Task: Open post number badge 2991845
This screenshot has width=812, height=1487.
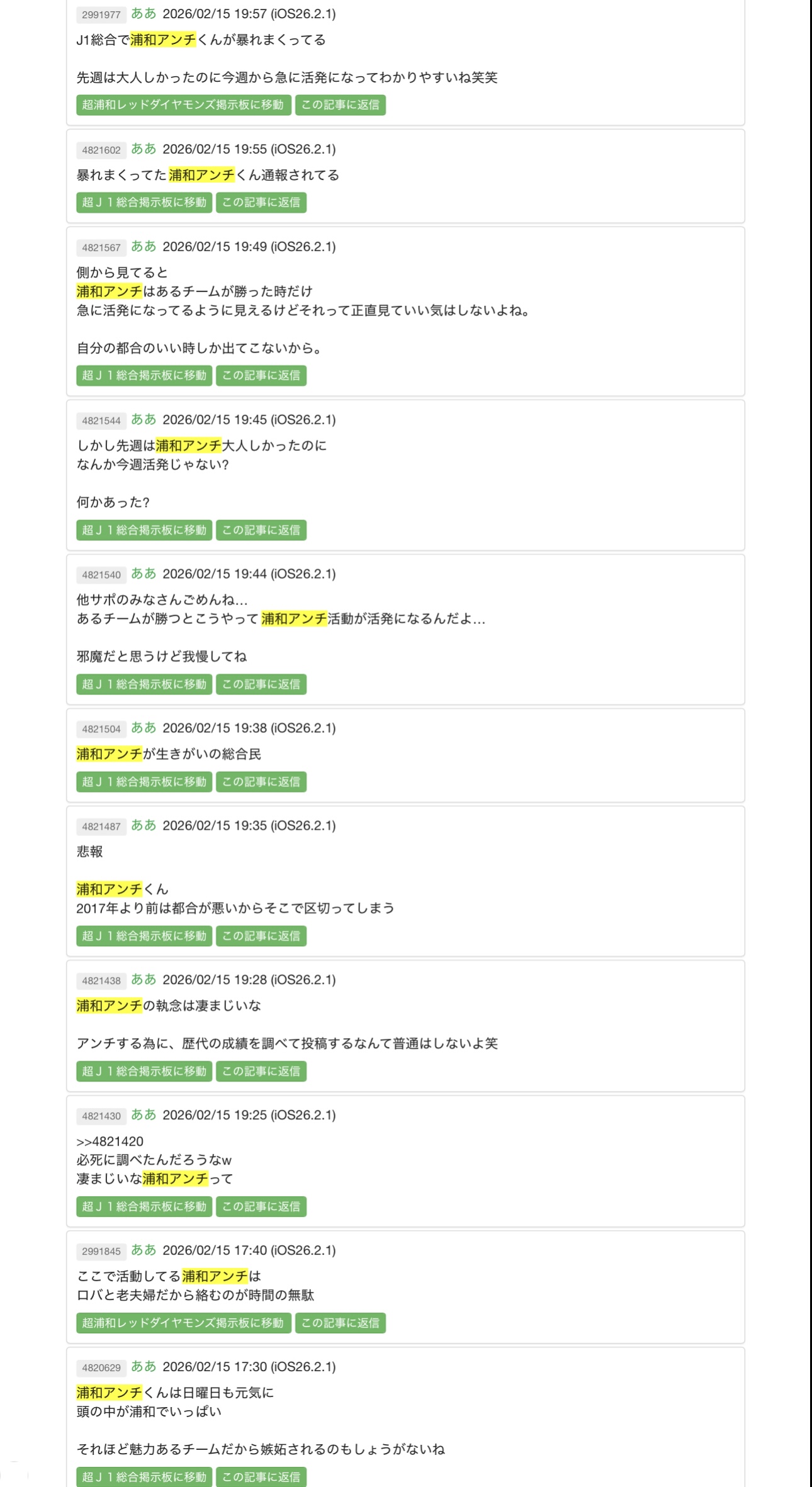Action: pyautogui.click(x=101, y=1252)
